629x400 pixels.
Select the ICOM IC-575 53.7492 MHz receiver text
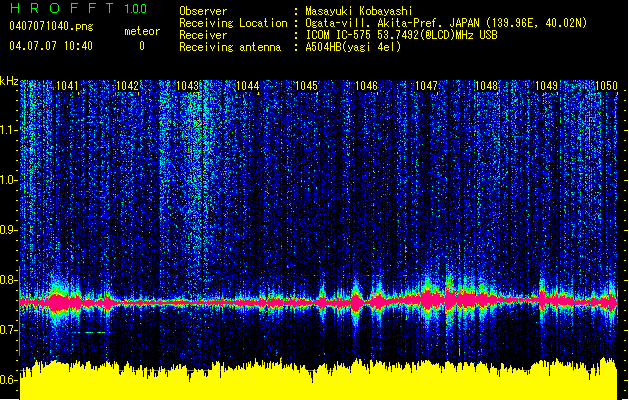pos(402,35)
